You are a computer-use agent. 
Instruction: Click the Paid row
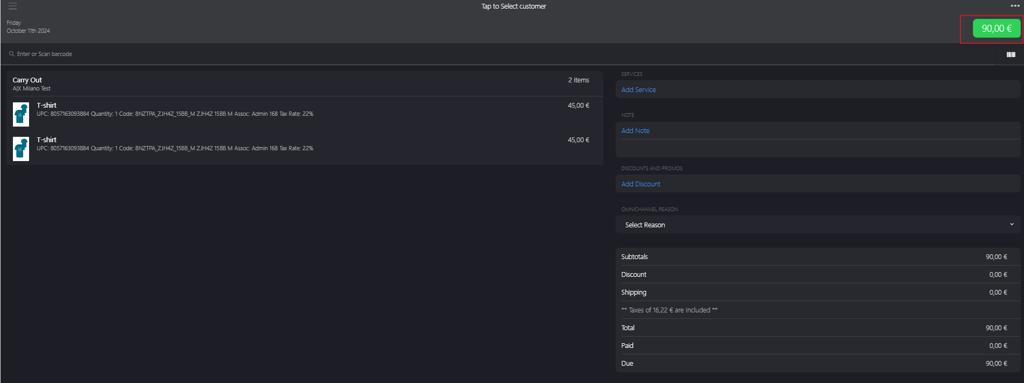[818, 345]
